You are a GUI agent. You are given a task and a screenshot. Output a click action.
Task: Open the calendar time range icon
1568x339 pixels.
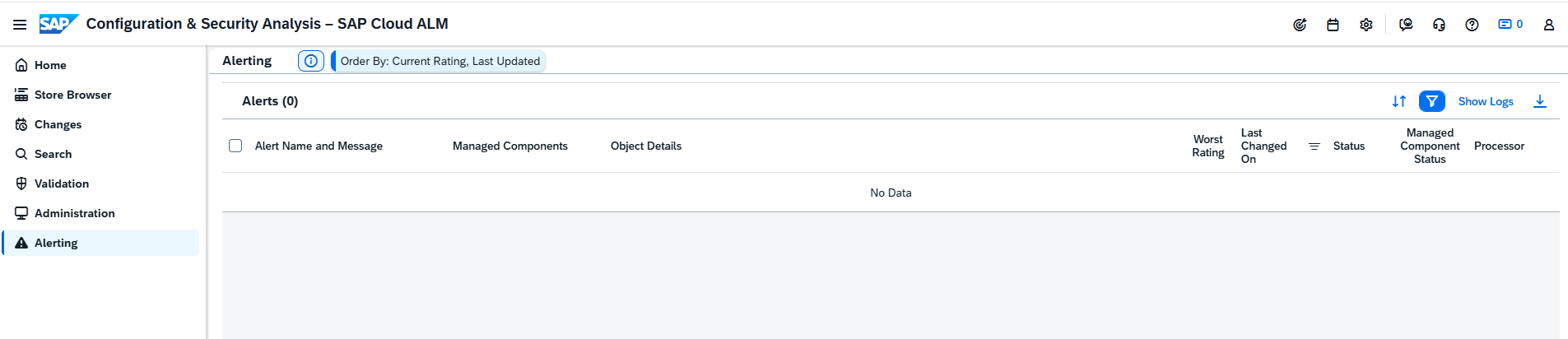1333,25
